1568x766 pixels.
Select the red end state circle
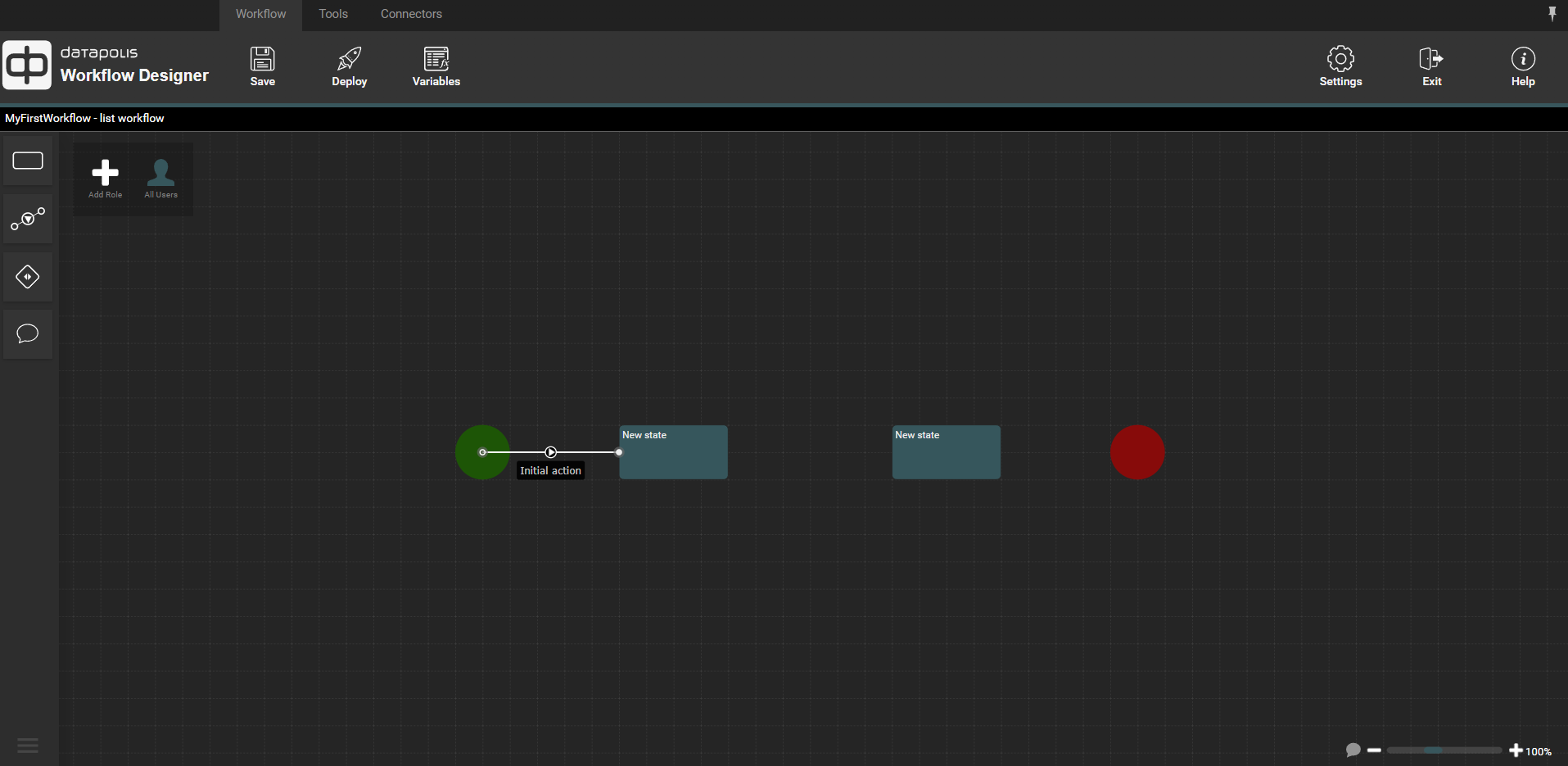click(1136, 452)
